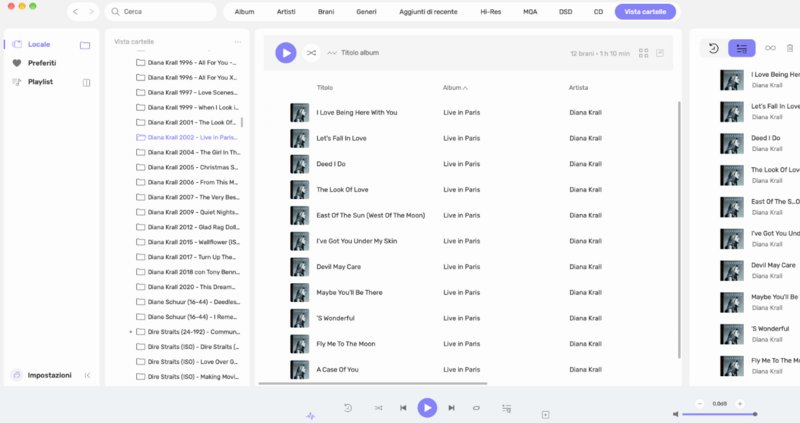Click the replay history icon in player bar
Image resolution: width=800 pixels, height=423 pixels.
(348, 408)
